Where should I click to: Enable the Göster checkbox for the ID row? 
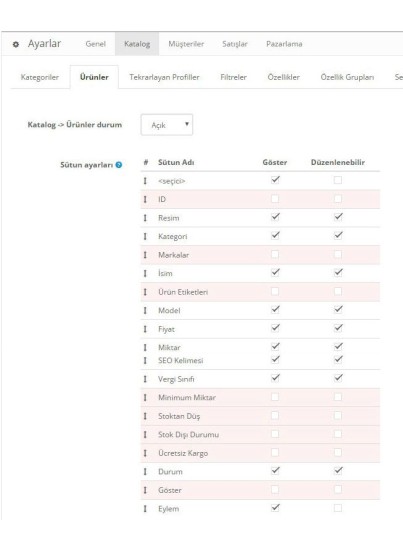[x=275, y=199]
